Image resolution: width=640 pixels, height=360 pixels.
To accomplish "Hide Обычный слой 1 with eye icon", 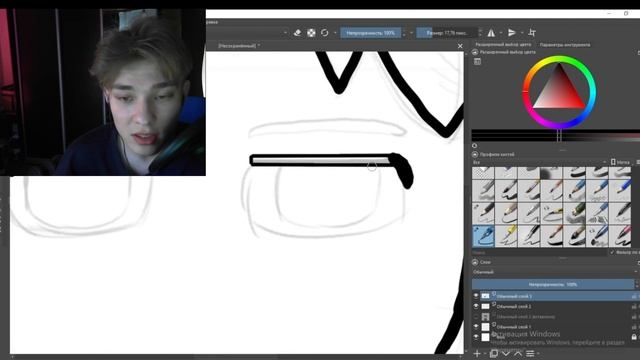I will pyautogui.click(x=476, y=327).
